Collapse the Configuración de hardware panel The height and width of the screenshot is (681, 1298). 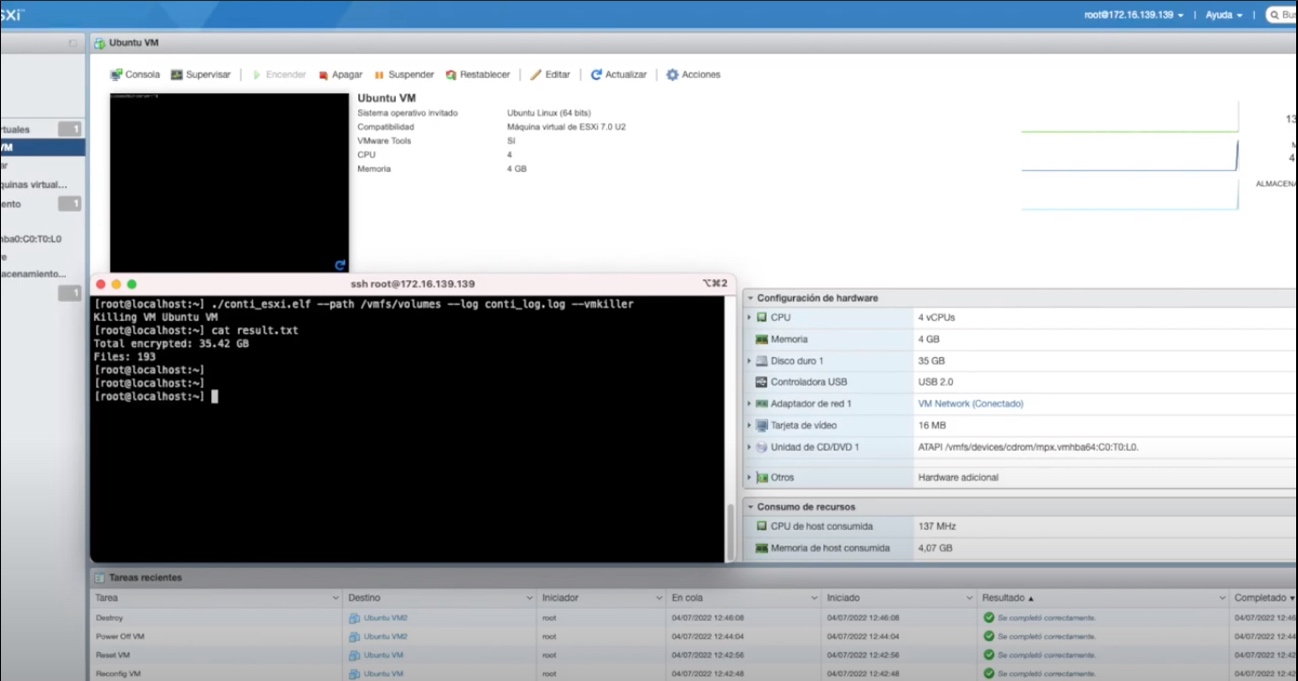(750, 298)
